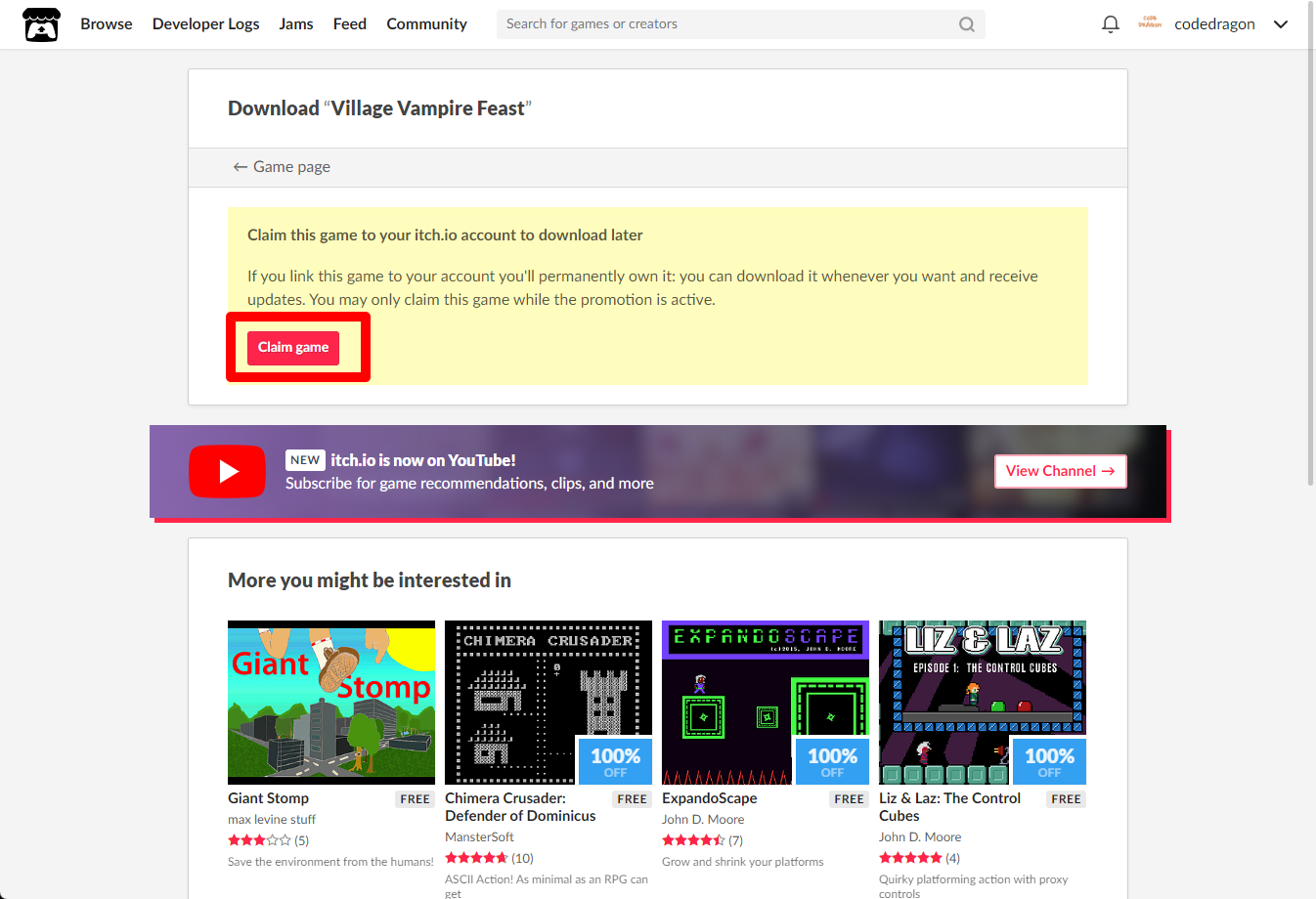Click the FREE tag on ExpandoScape

pyautogui.click(x=850, y=799)
